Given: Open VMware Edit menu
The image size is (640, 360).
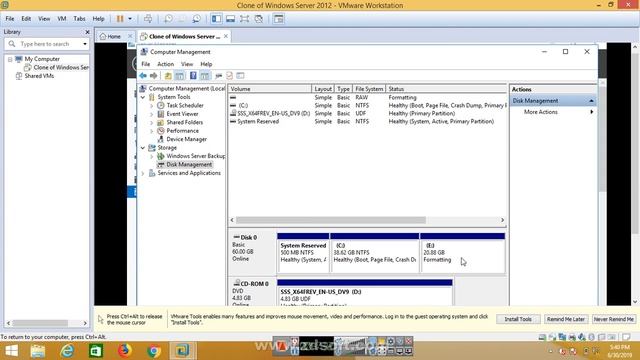Looking at the screenshot, I should pos(26,19).
